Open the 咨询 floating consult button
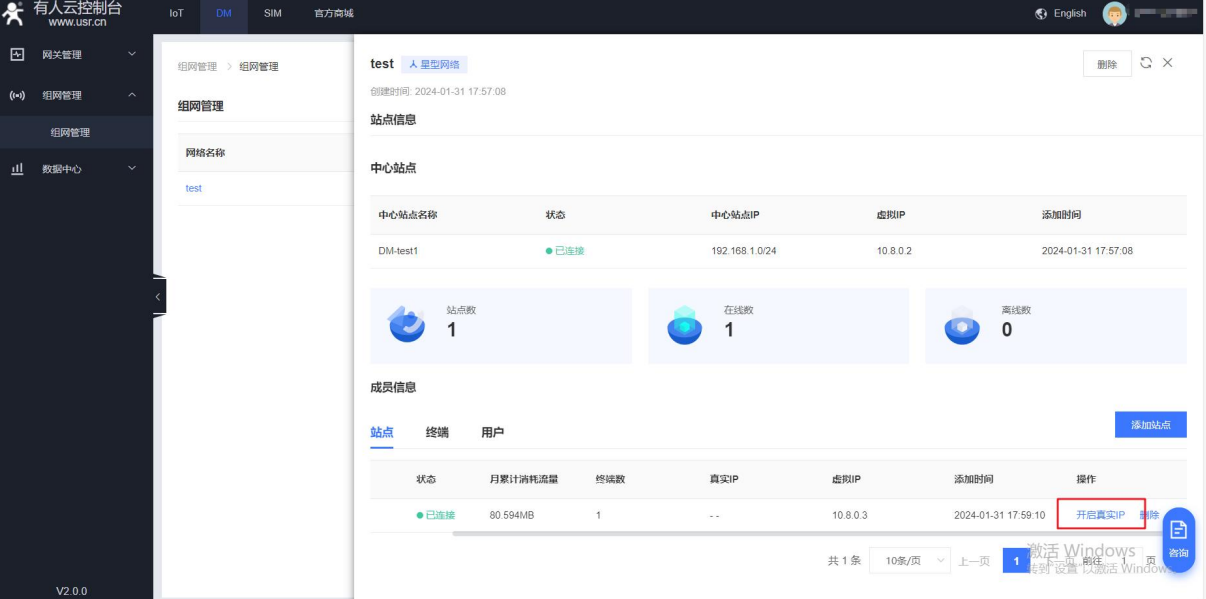Viewport: 1206px width, 599px height. point(1178,540)
